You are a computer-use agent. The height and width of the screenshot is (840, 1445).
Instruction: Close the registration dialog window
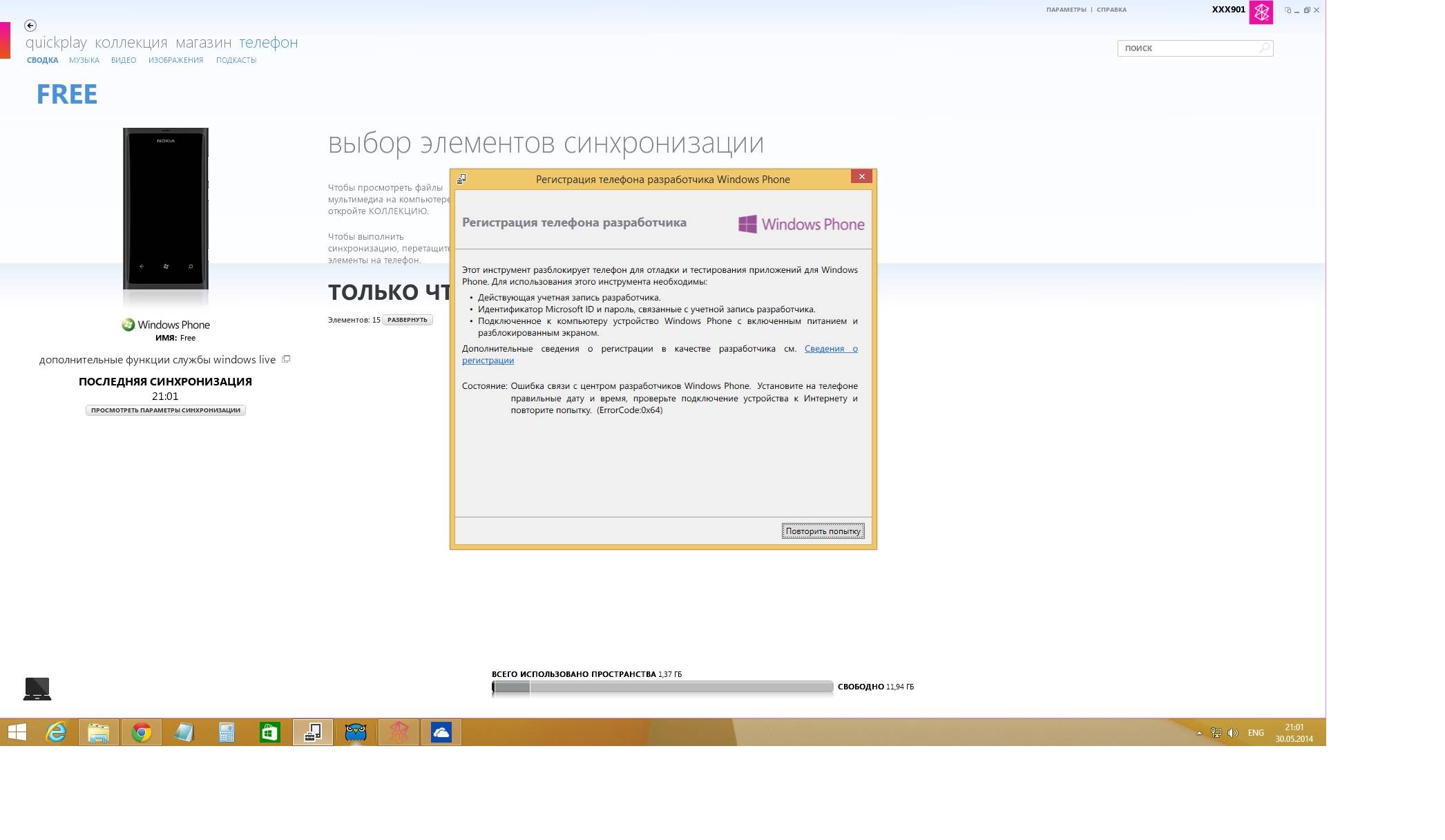(x=861, y=177)
